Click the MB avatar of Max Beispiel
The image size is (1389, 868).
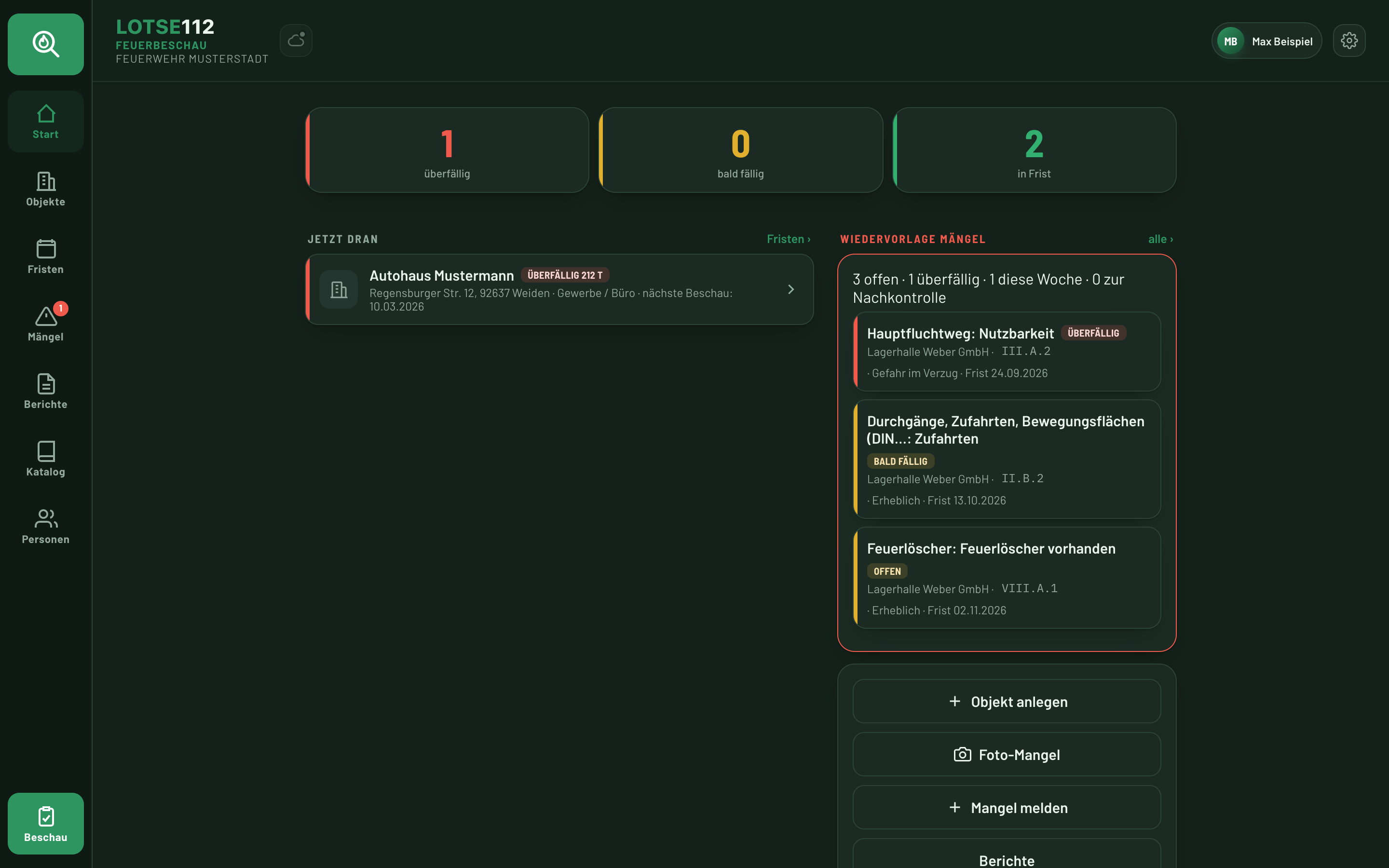[1230, 41]
